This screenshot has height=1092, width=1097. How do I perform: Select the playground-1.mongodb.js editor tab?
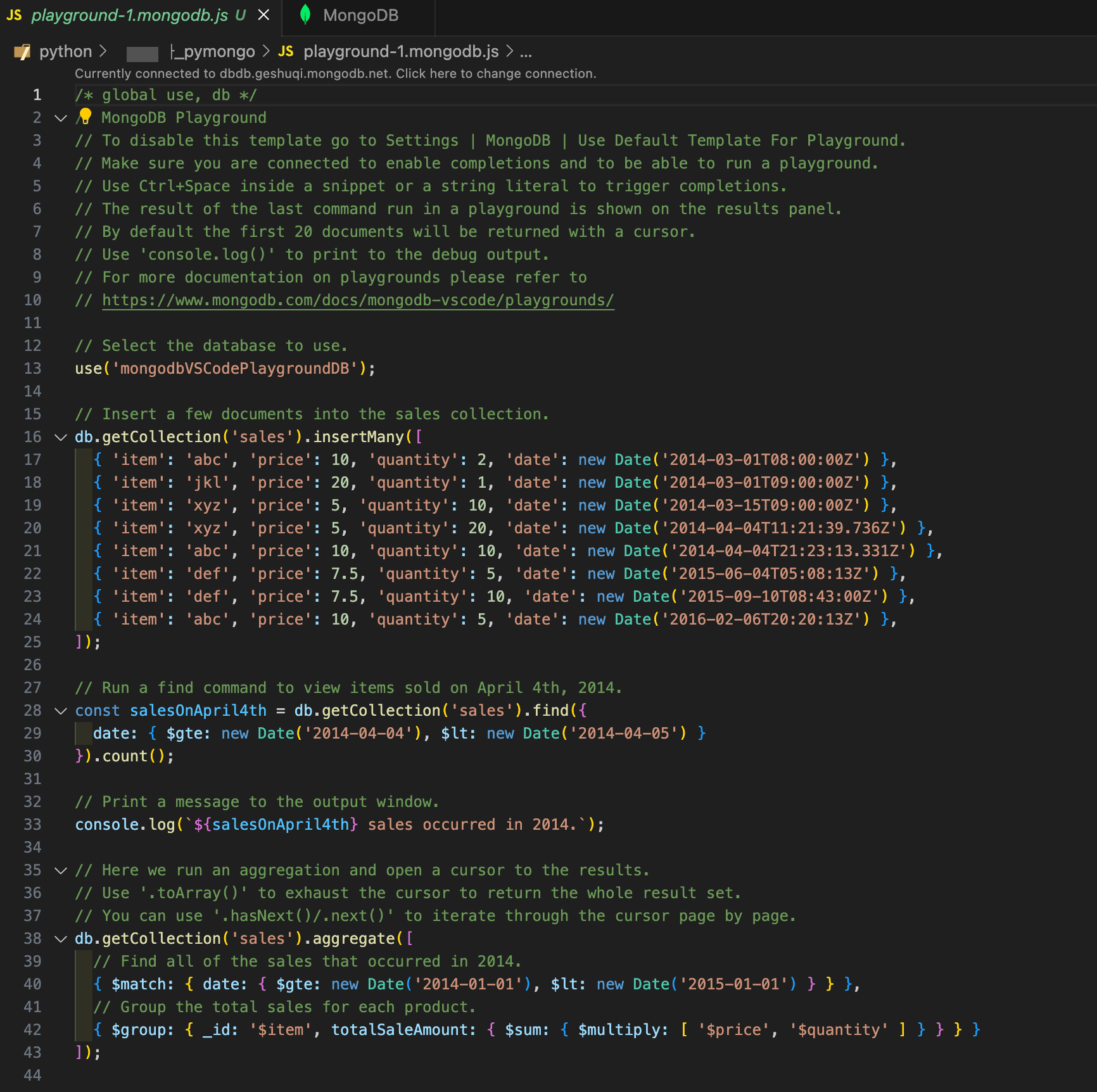point(141,15)
